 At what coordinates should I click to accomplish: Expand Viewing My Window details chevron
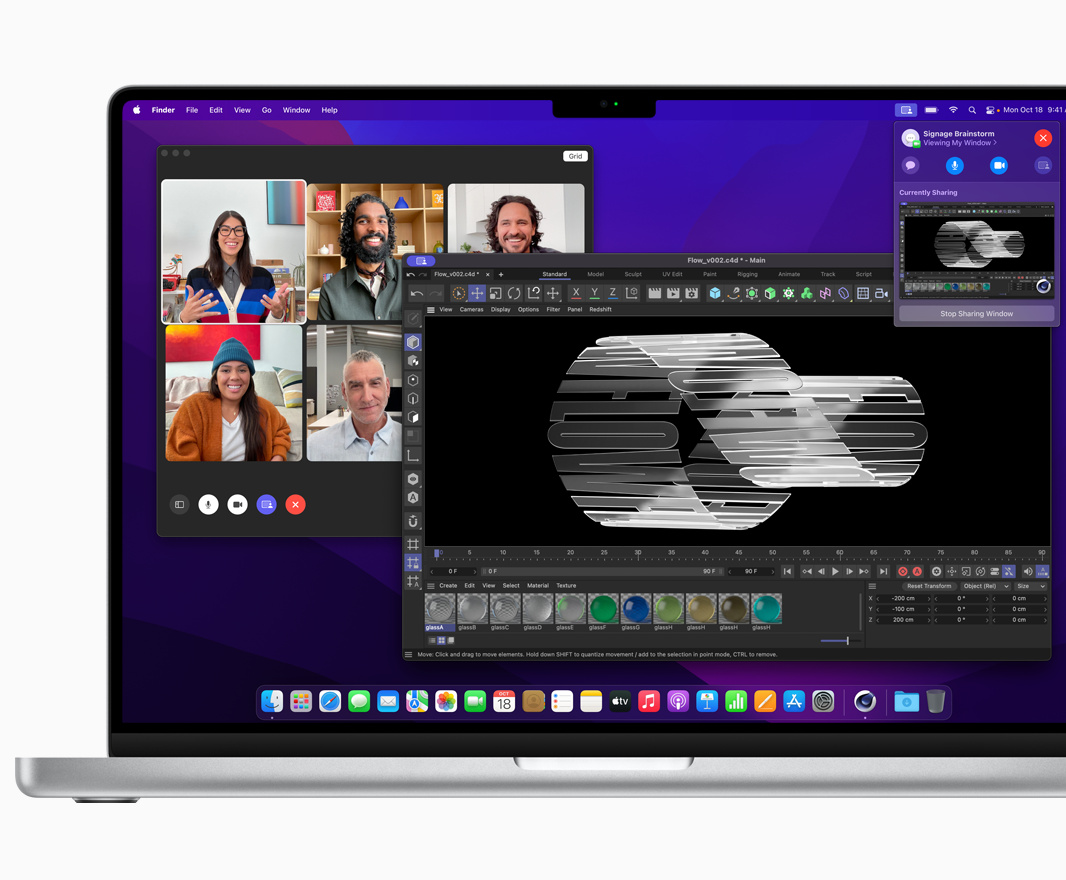coord(995,143)
